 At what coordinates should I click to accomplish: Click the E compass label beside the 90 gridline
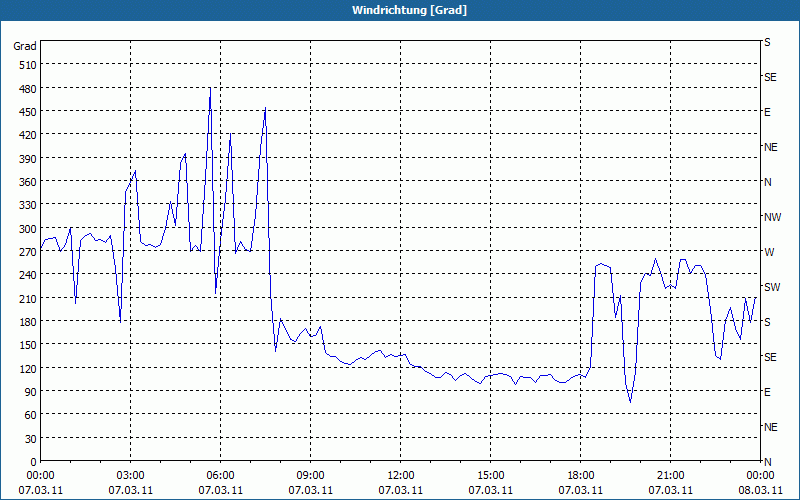pos(767,392)
